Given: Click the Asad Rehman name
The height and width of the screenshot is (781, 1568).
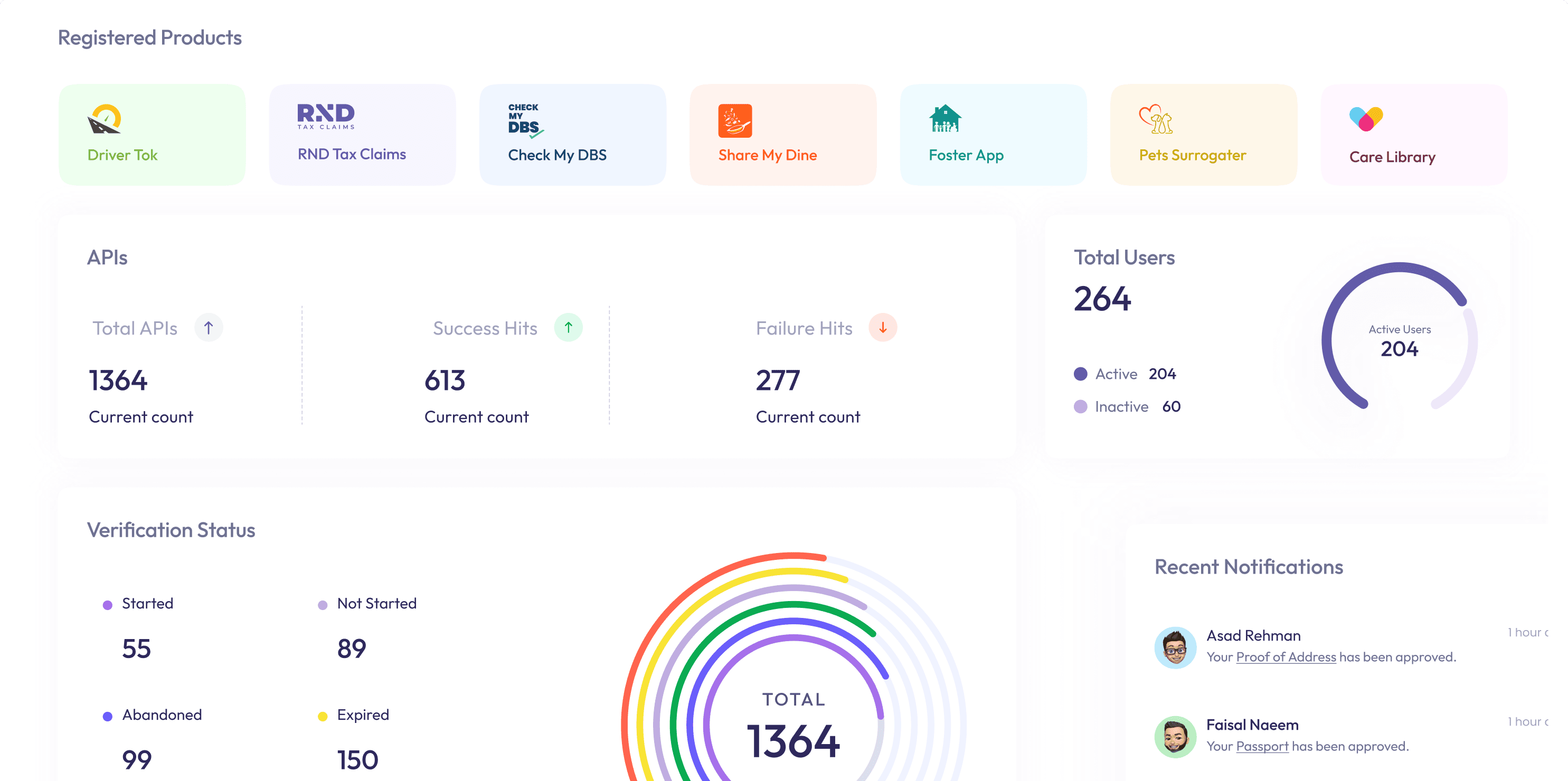Looking at the screenshot, I should [1253, 636].
